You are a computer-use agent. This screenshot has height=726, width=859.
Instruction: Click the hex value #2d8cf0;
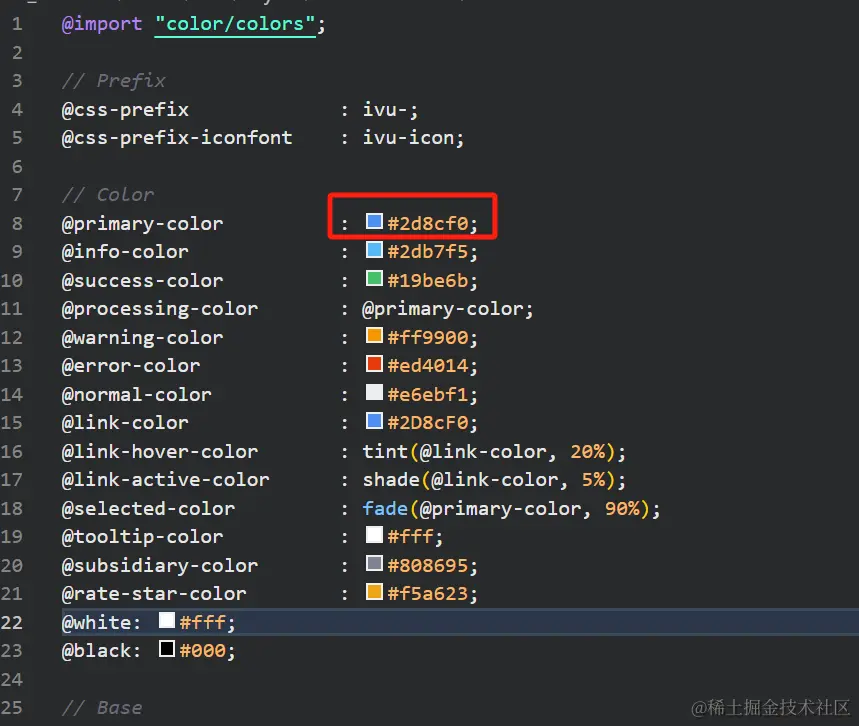pyautogui.click(x=432, y=224)
